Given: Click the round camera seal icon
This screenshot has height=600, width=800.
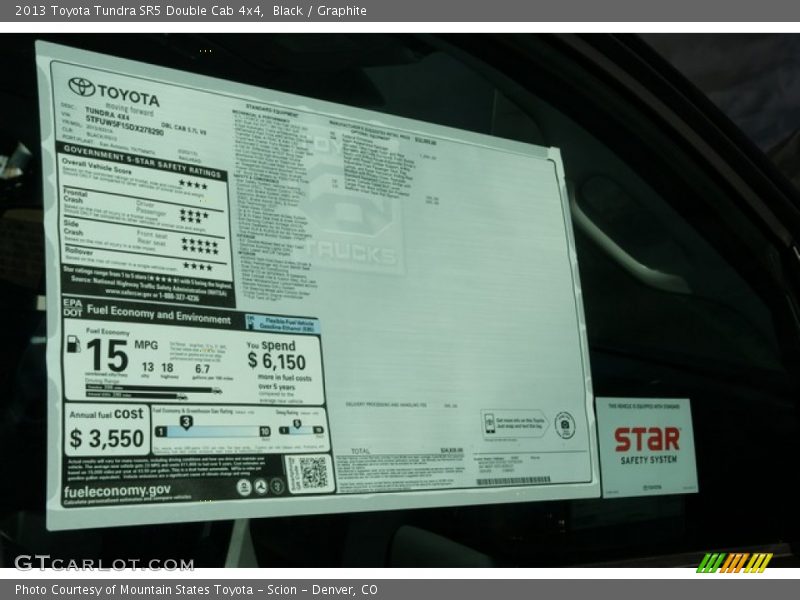Looking at the screenshot, I should pyautogui.click(x=564, y=425).
